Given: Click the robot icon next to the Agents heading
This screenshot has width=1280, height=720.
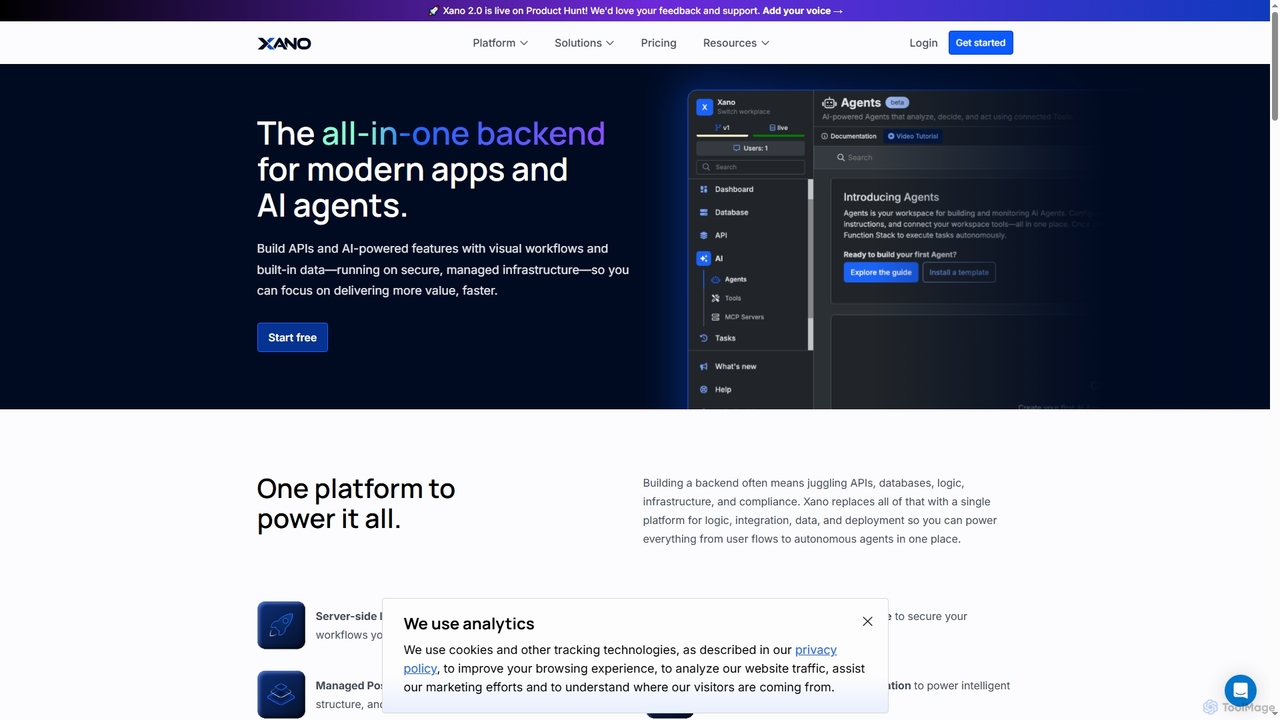Looking at the screenshot, I should click(829, 102).
